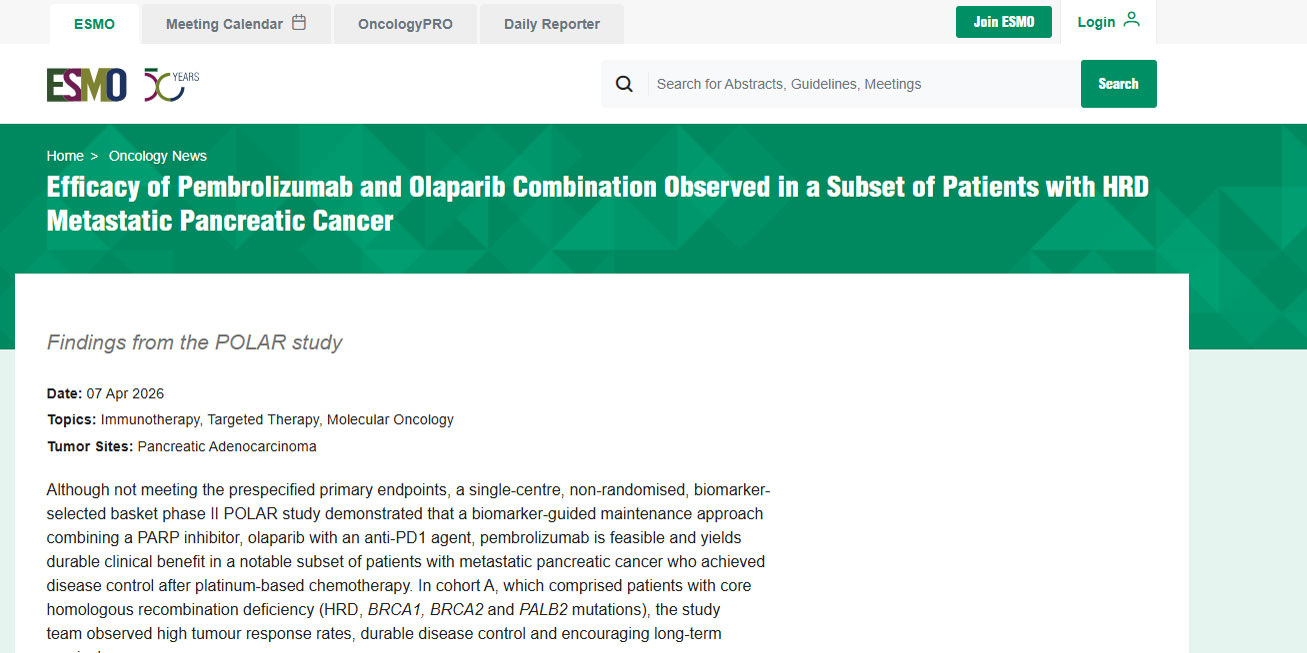Go to Home via the breadcrumb
The height and width of the screenshot is (653, 1307).
point(65,156)
